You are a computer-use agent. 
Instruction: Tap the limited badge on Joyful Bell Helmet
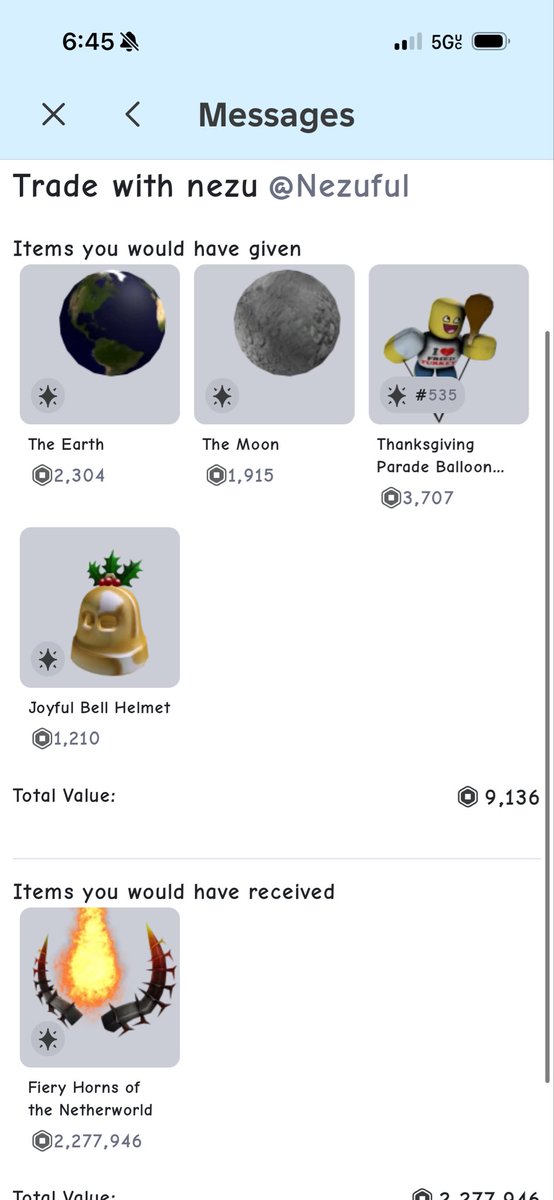pyautogui.click(x=47, y=659)
